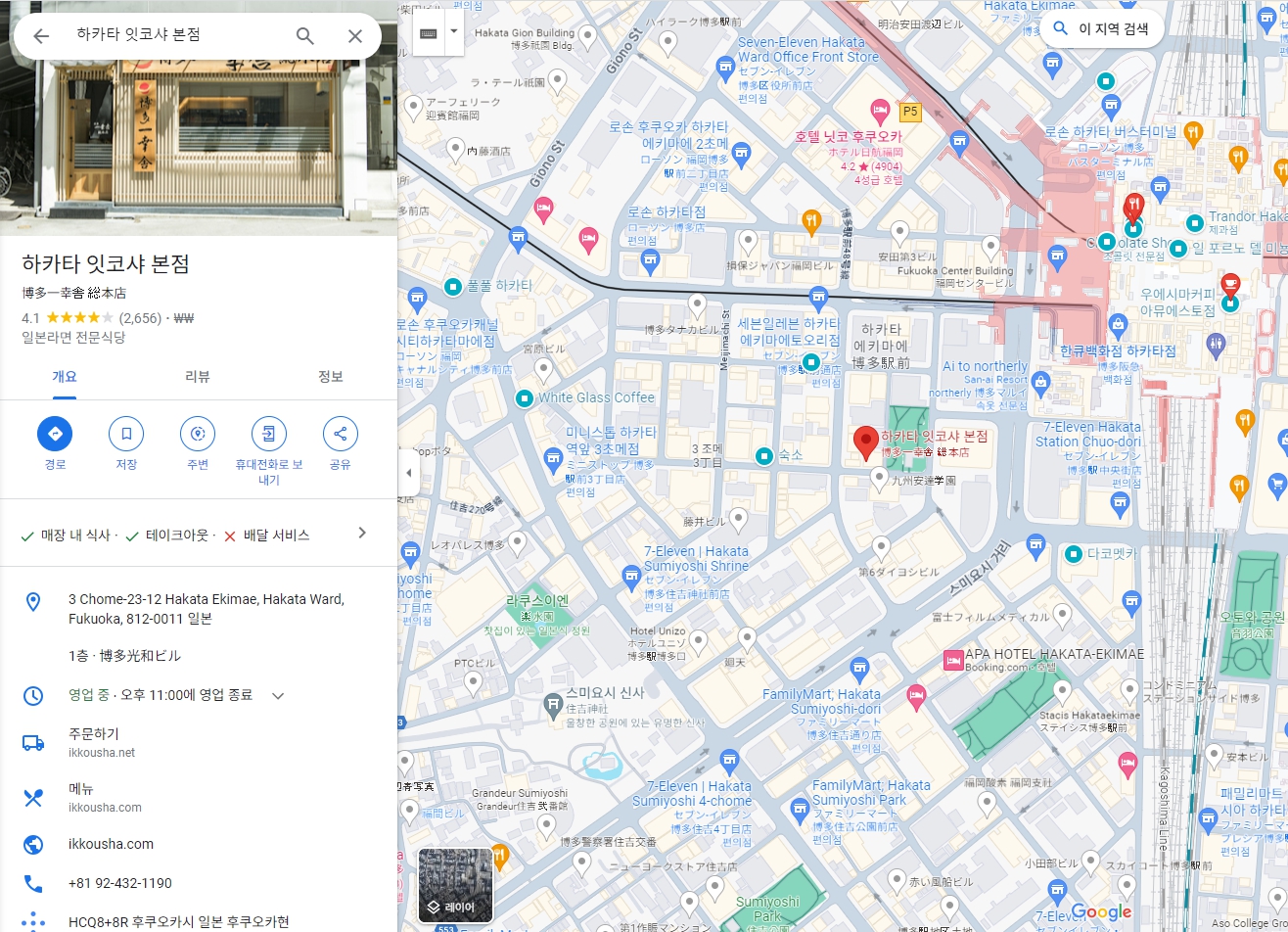
Task: Click the search box text 하카타 잇코샤 본점
Action: (138, 35)
